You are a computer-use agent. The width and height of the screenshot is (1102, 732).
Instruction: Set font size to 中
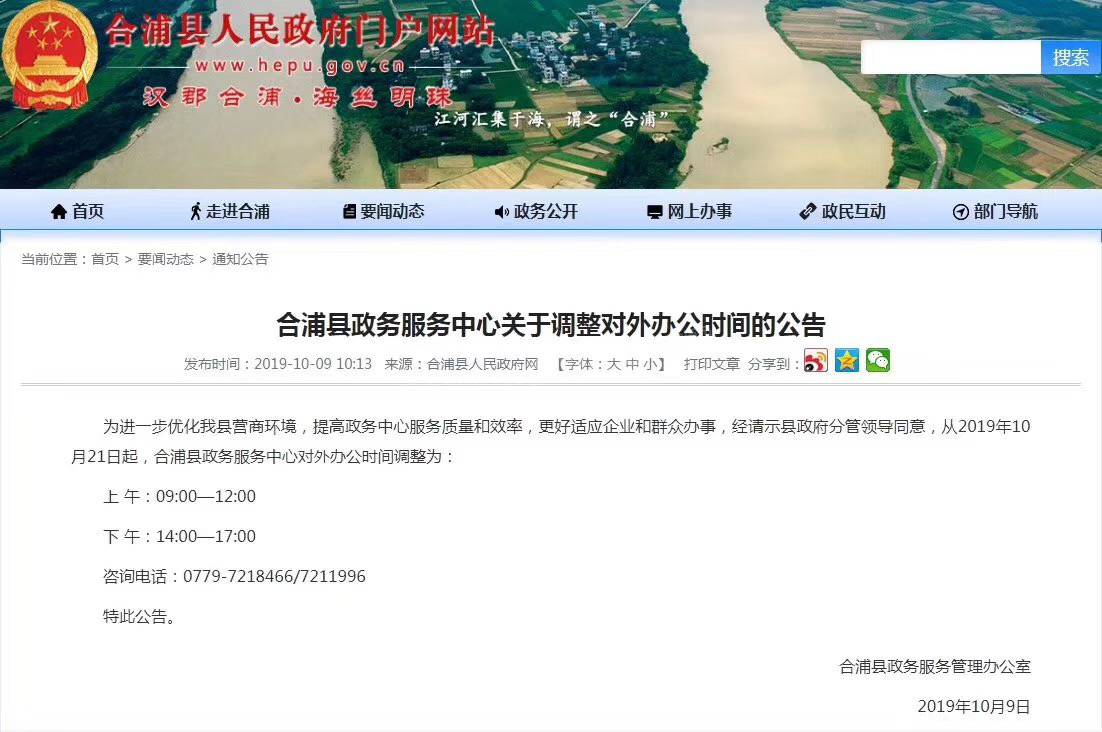632,364
